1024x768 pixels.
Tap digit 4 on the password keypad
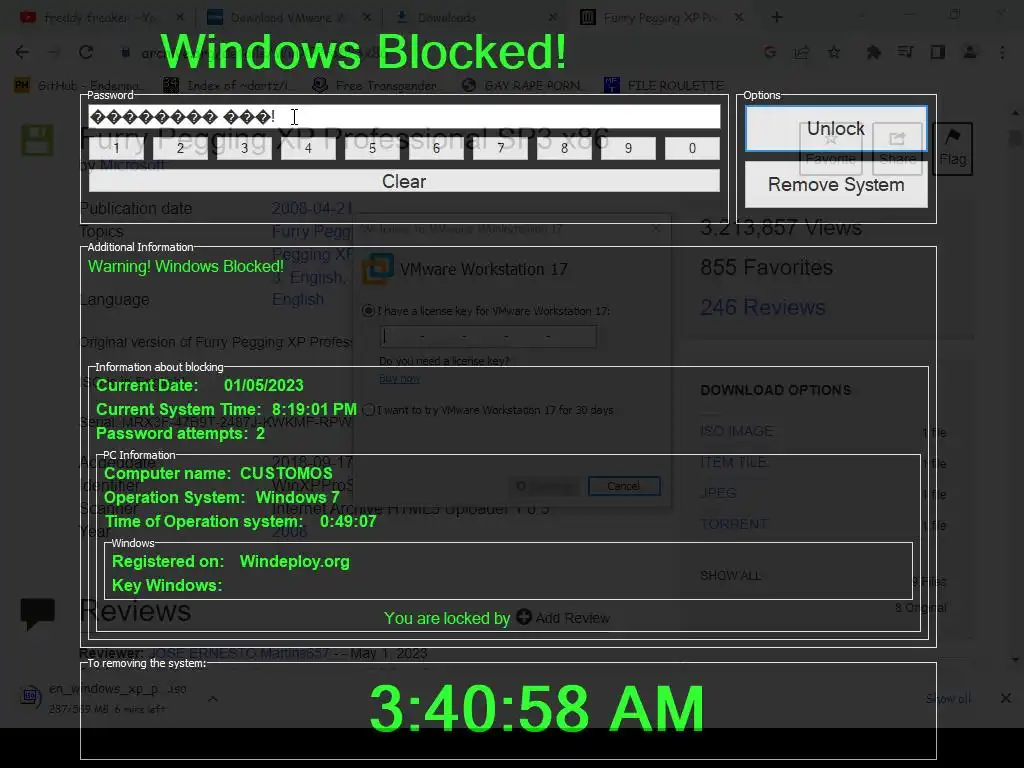coord(308,148)
